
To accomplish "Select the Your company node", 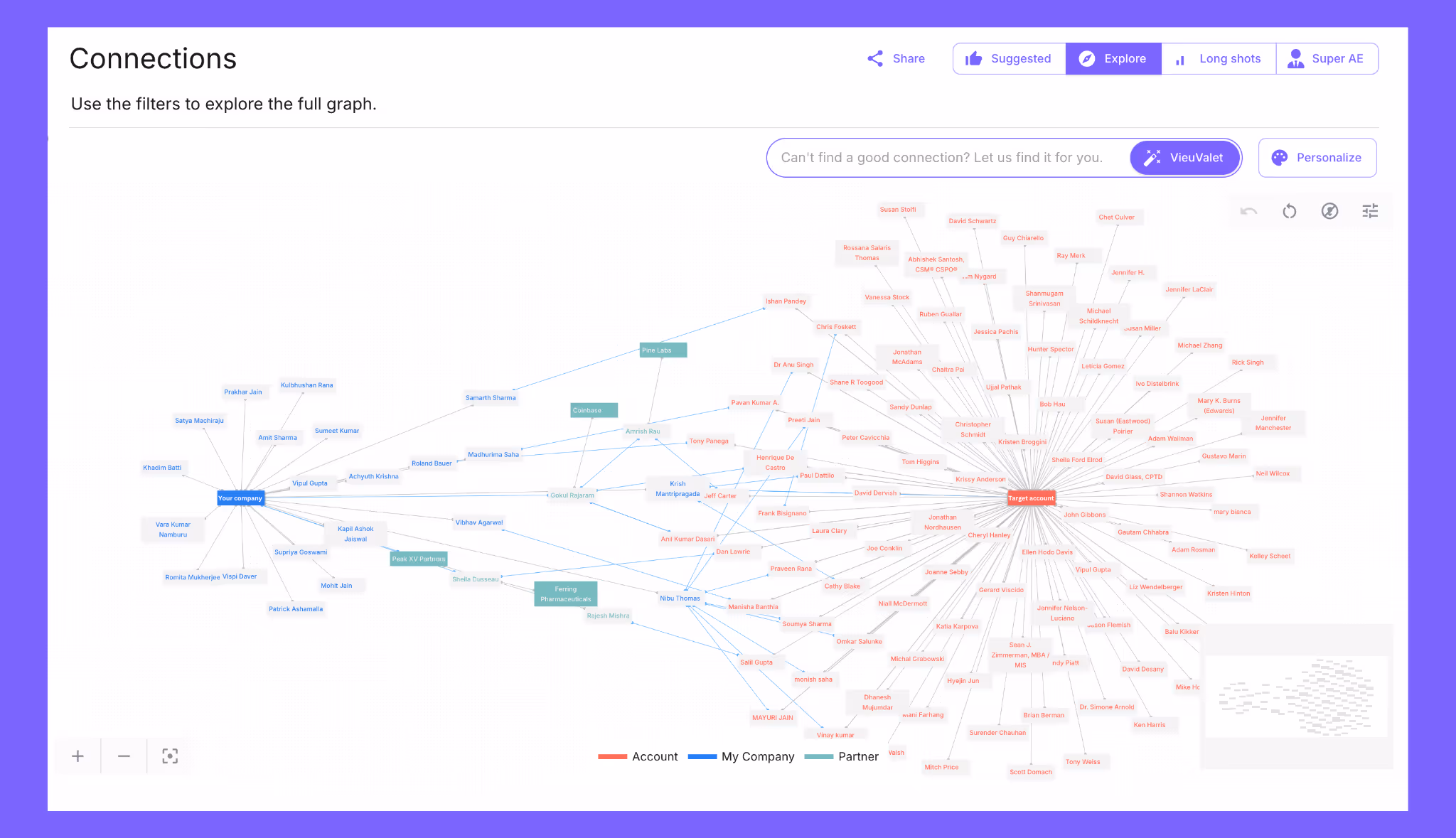I will pyautogui.click(x=240, y=498).
